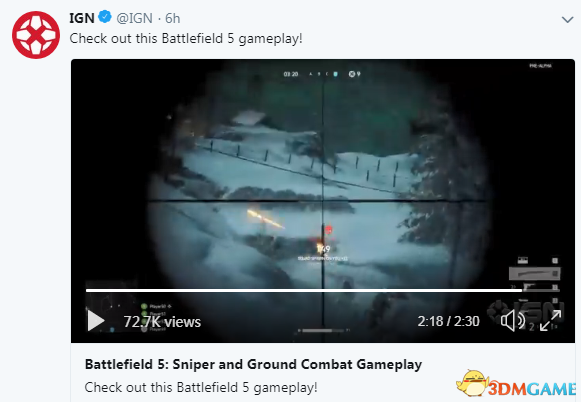Screen dimensions: 581x402
Task: Click the 6h tweet timestamp
Action: point(173,18)
